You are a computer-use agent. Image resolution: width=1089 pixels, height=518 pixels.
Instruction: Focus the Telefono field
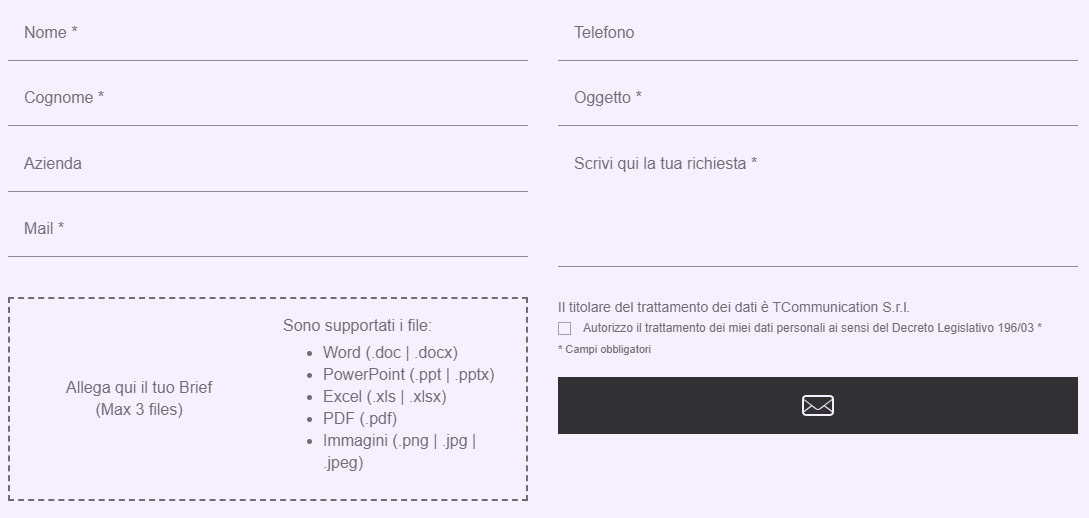coord(817,33)
